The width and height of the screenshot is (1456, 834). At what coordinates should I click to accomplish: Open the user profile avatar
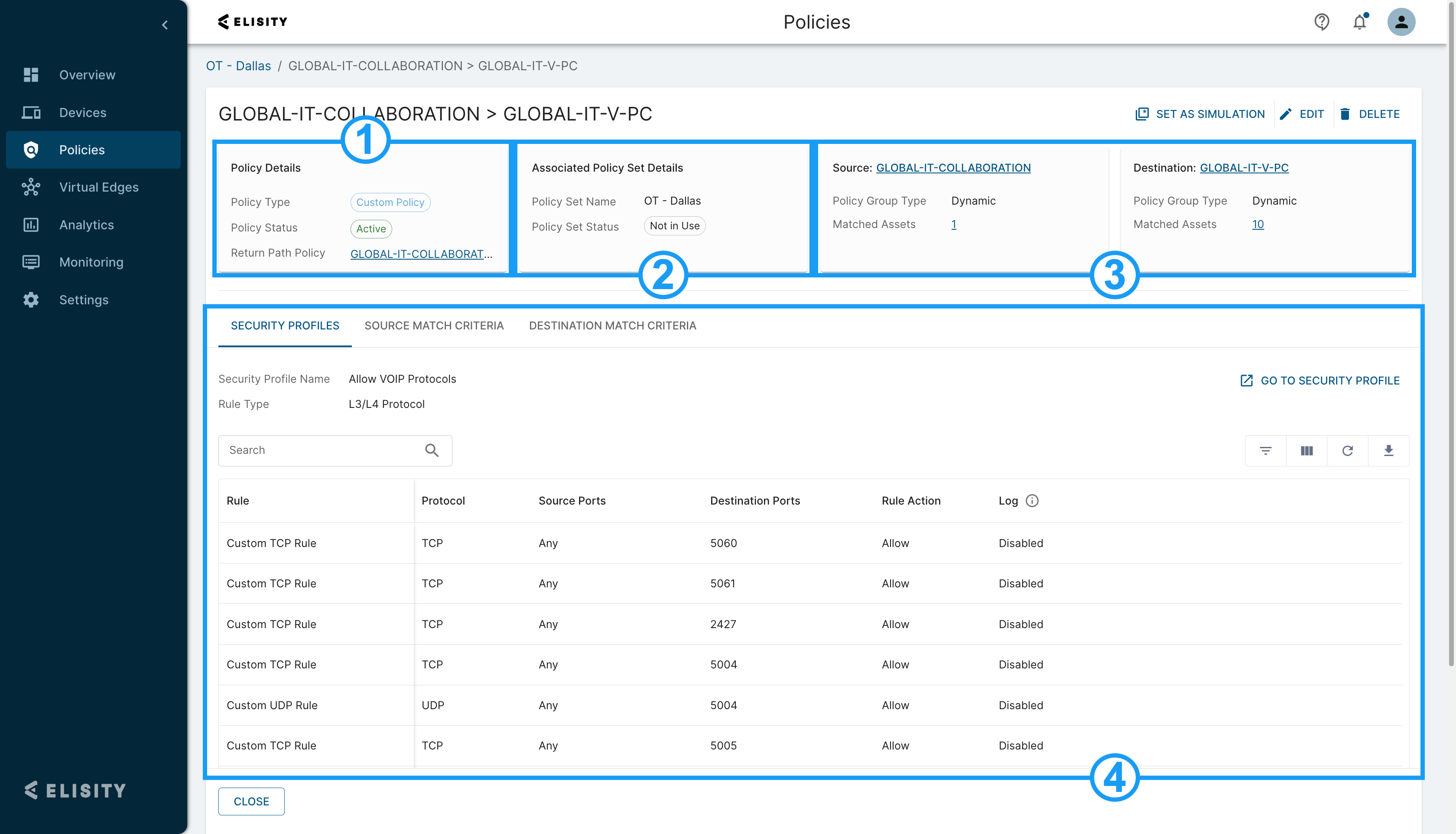pyautogui.click(x=1401, y=22)
